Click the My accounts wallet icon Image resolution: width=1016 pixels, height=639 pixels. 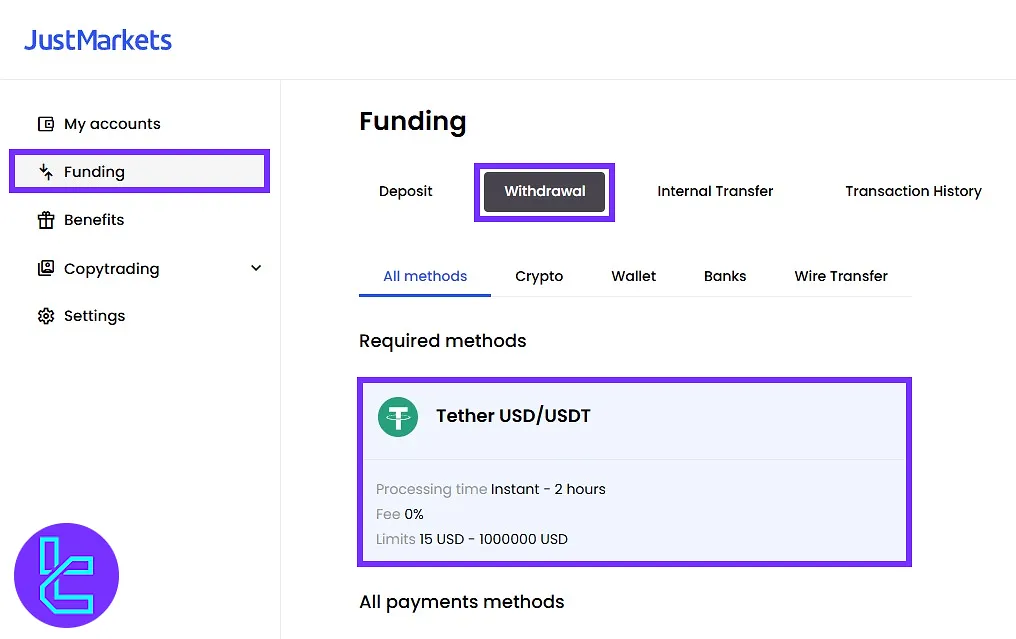click(46, 124)
